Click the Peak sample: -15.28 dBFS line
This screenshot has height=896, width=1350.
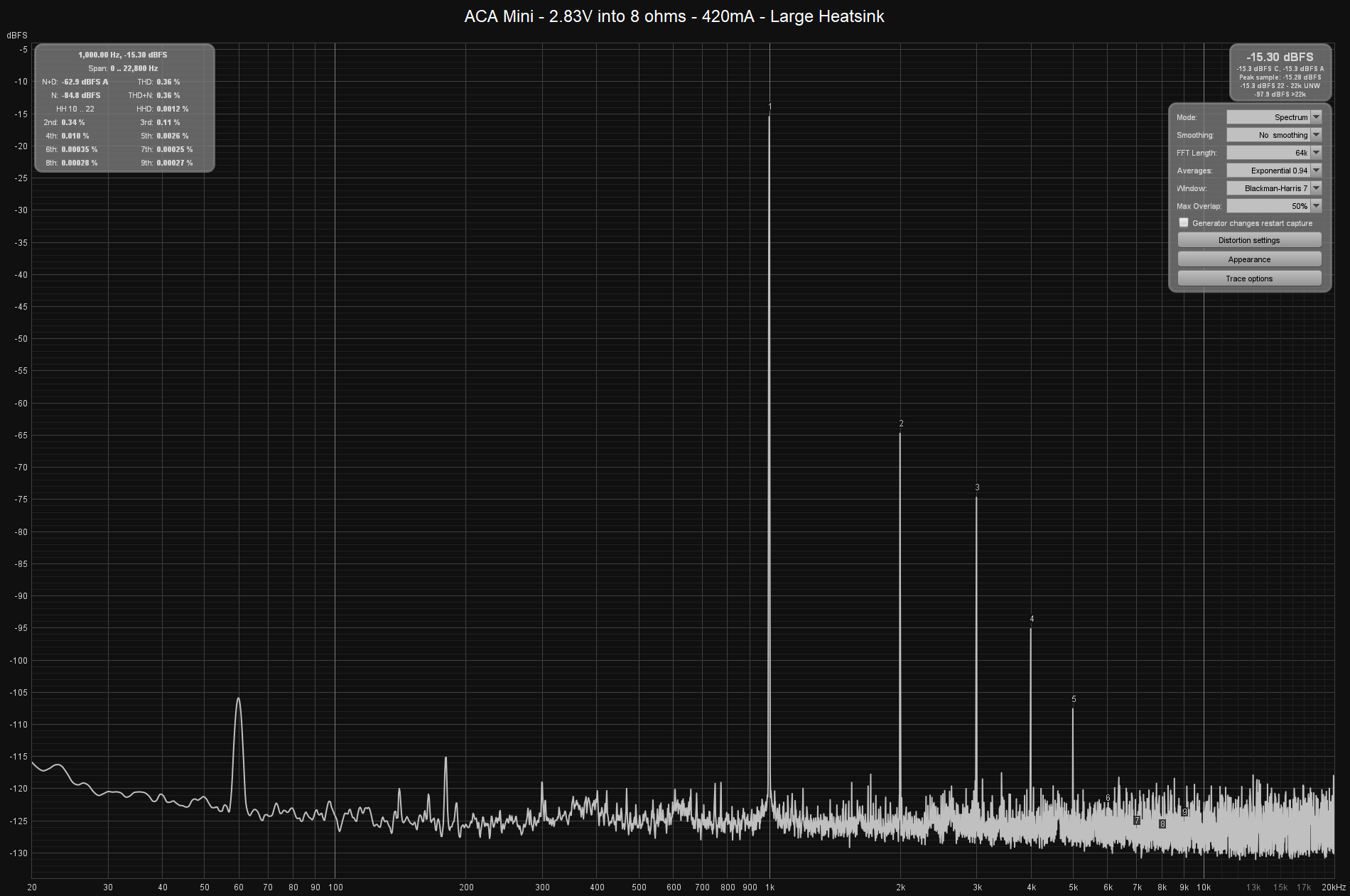(x=1280, y=77)
